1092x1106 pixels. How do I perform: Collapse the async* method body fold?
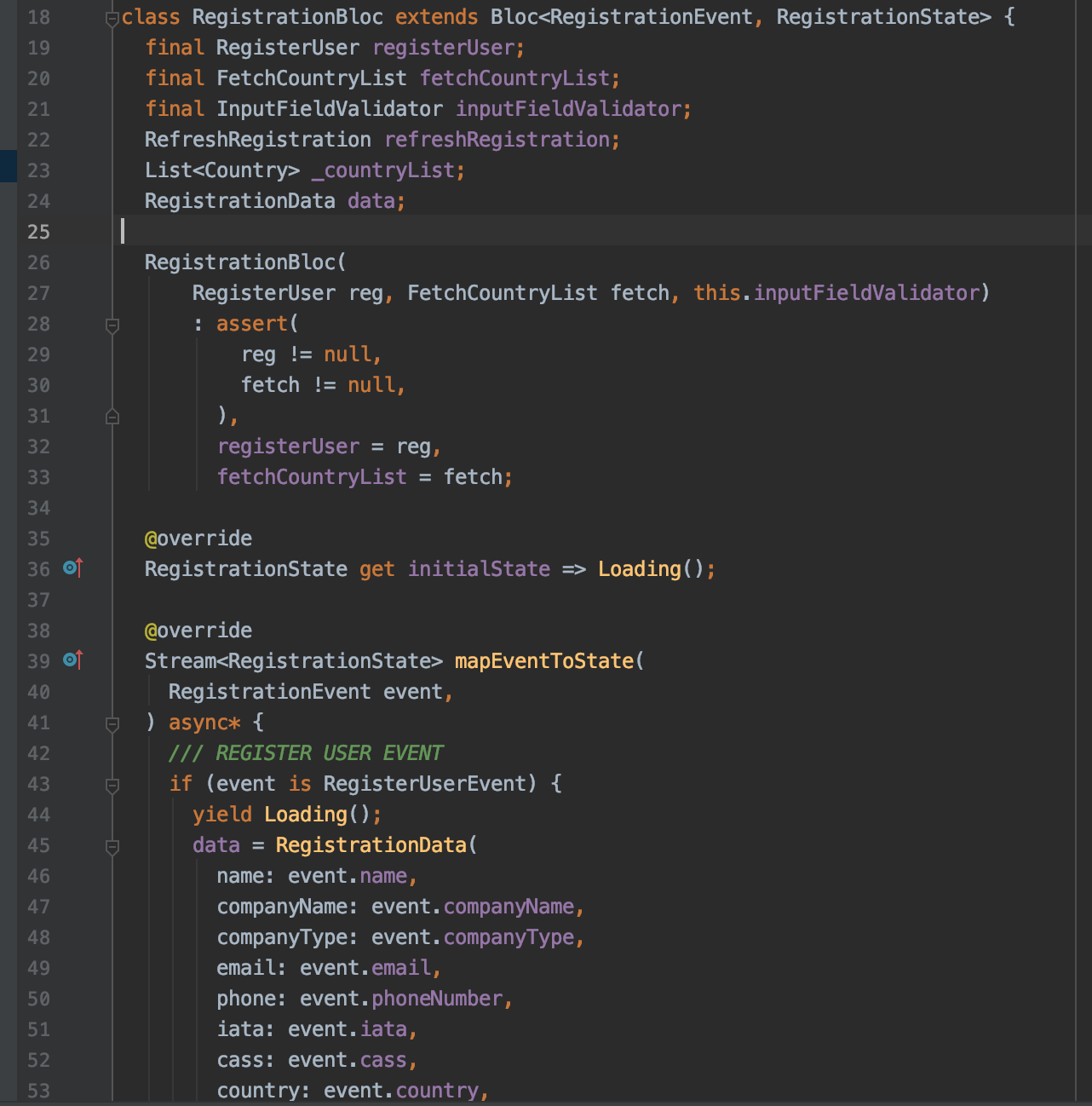[x=112, y=723]
